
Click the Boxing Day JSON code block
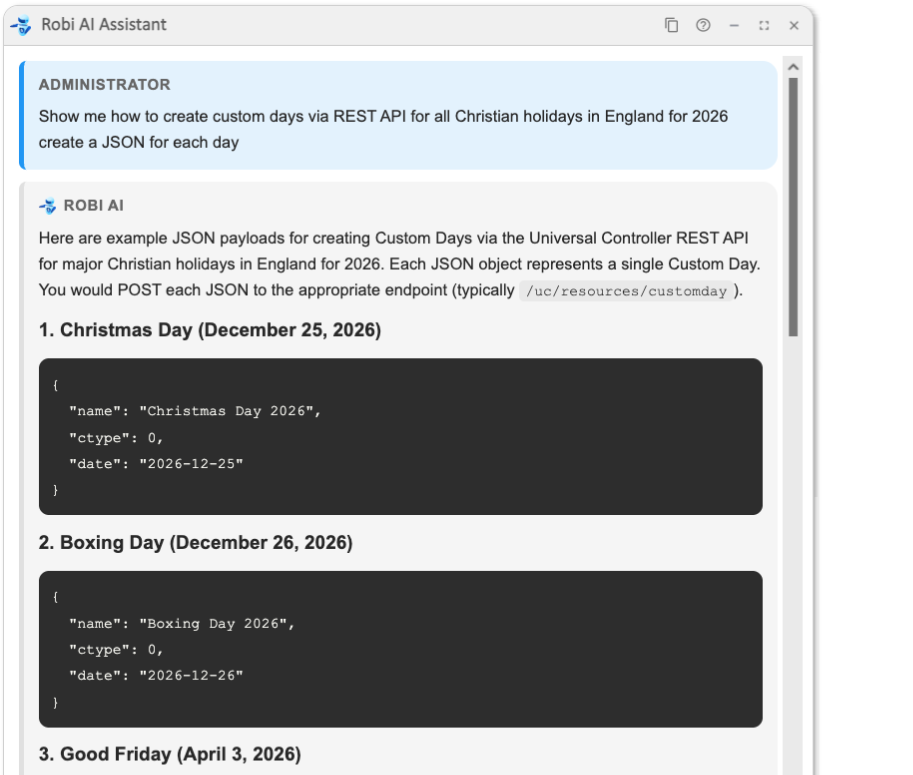[400, 649]
